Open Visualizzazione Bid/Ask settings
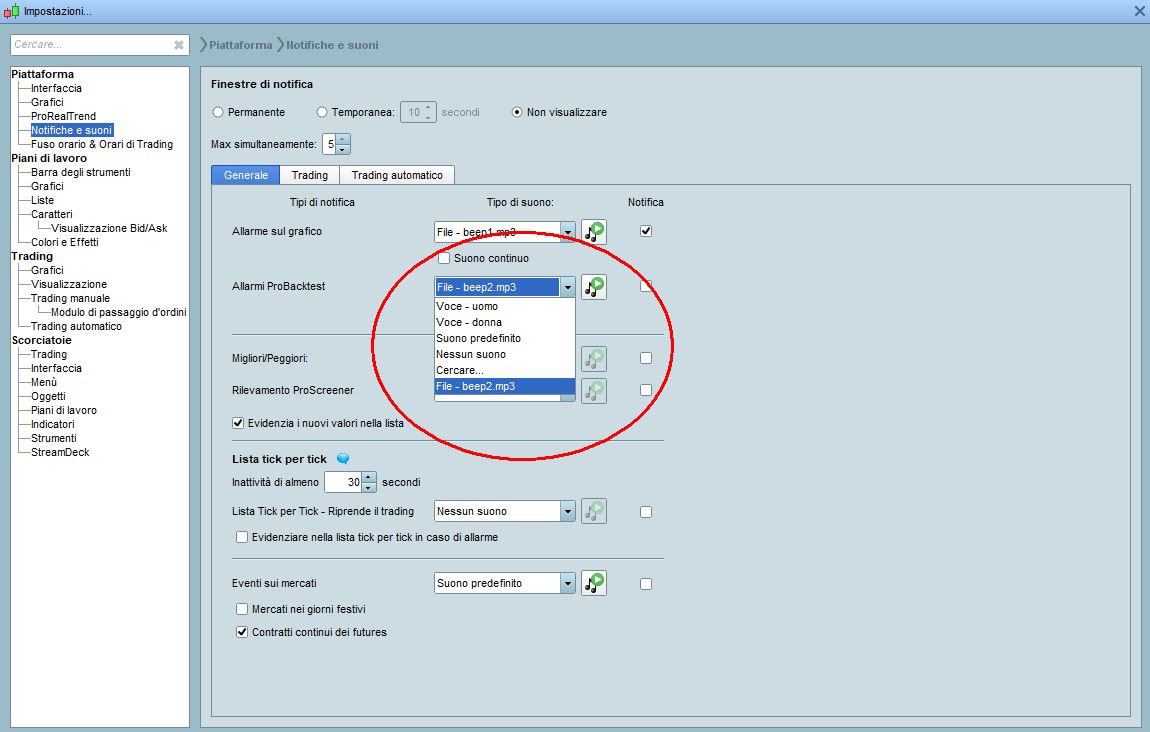1150x732 pixels. [x=109, y=228]
